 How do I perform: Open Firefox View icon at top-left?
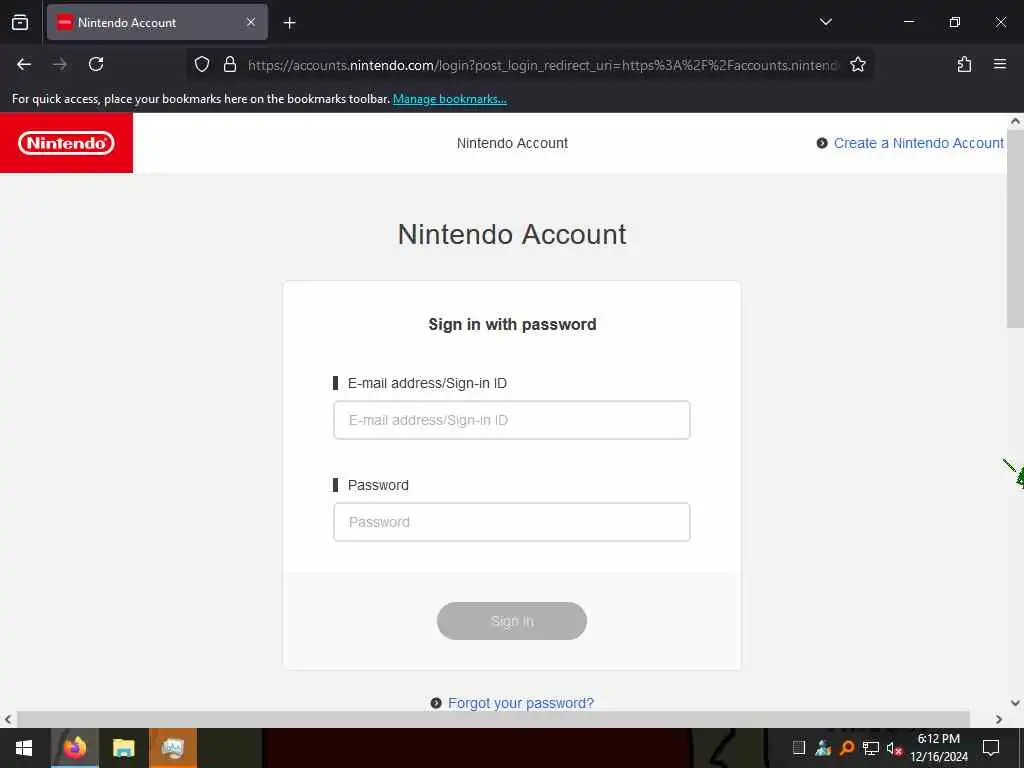(x=20, y=22)
